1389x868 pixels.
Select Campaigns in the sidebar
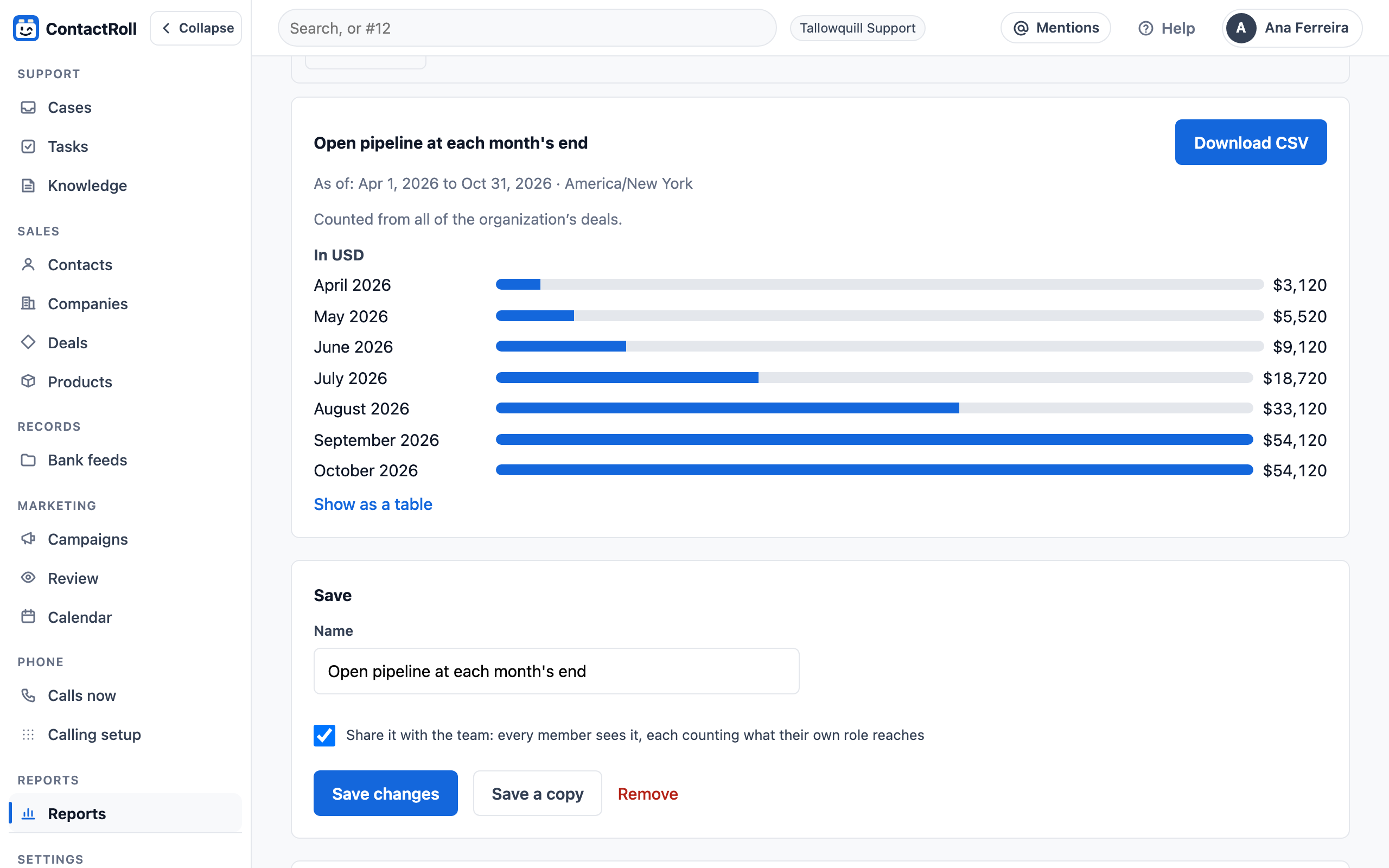125,539
